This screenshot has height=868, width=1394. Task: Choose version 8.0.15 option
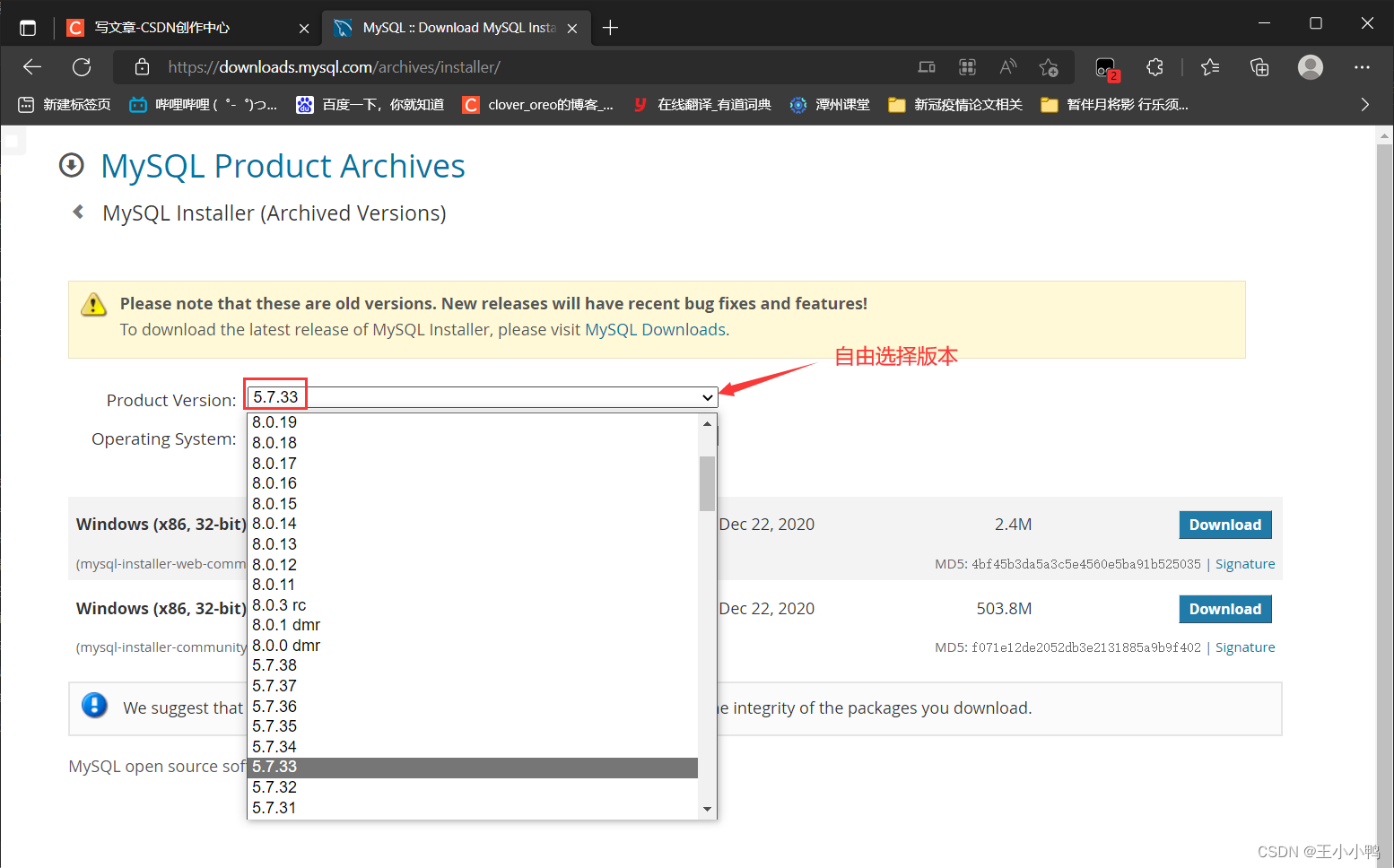point(473,504)
